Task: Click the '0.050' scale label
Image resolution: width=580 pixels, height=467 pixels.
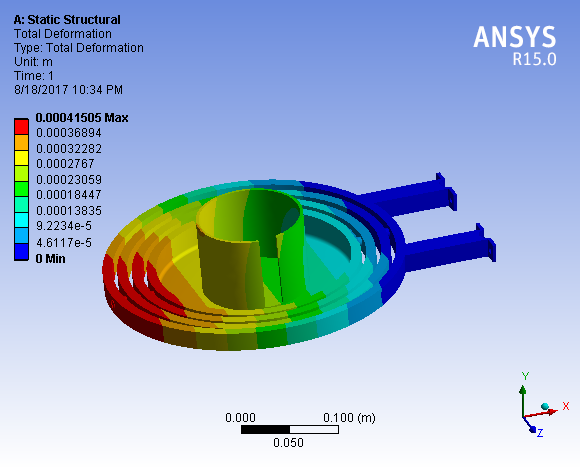Action: click(x=288, y=443)
